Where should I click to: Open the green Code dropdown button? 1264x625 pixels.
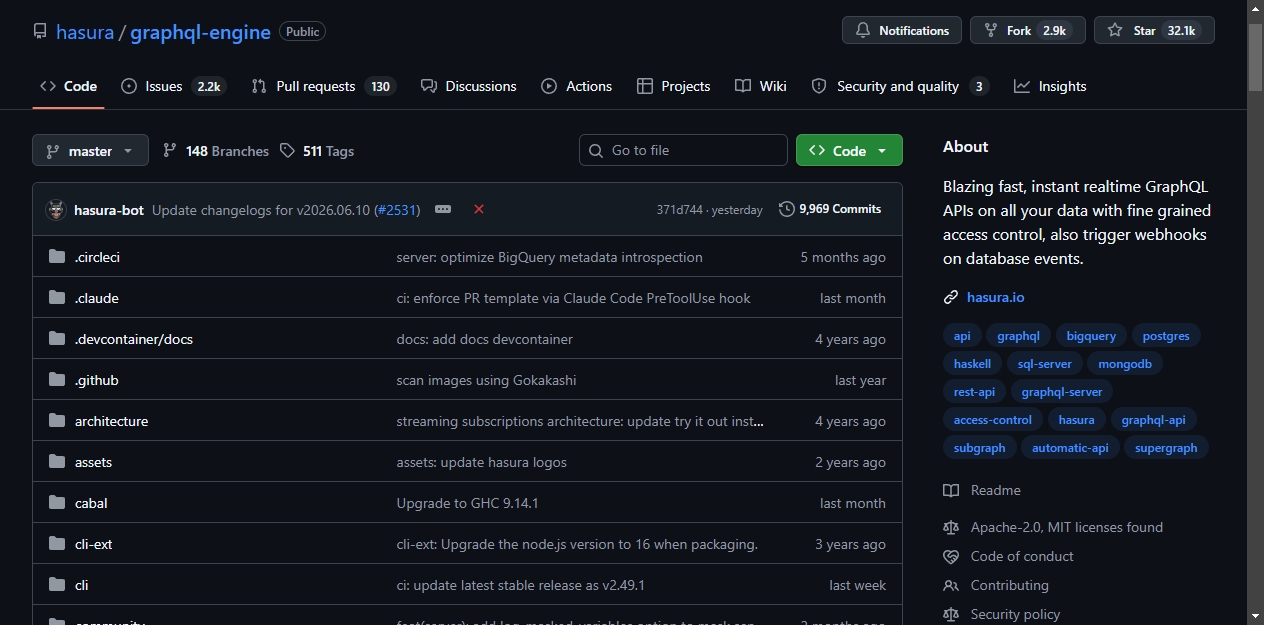click(849, 150)
